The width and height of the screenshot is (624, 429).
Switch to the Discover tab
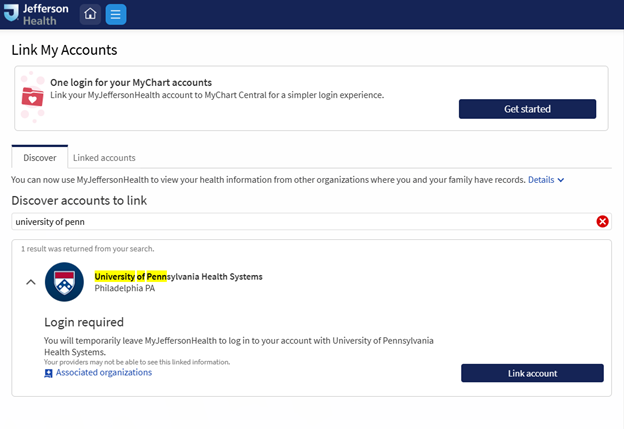click(40, 158)
